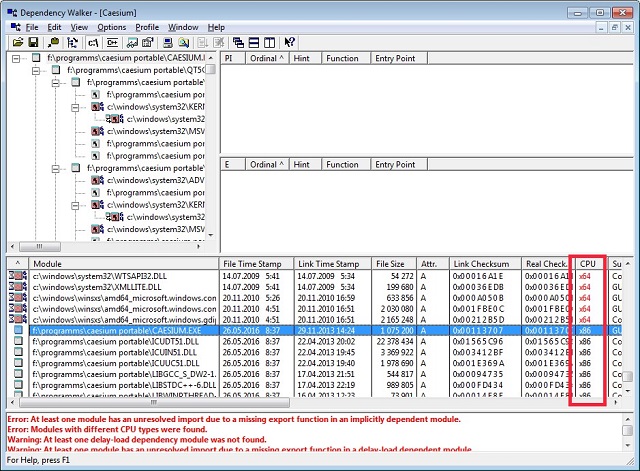
Task: Collapse the QT5C tree node
Action: (x=36, y=71)
